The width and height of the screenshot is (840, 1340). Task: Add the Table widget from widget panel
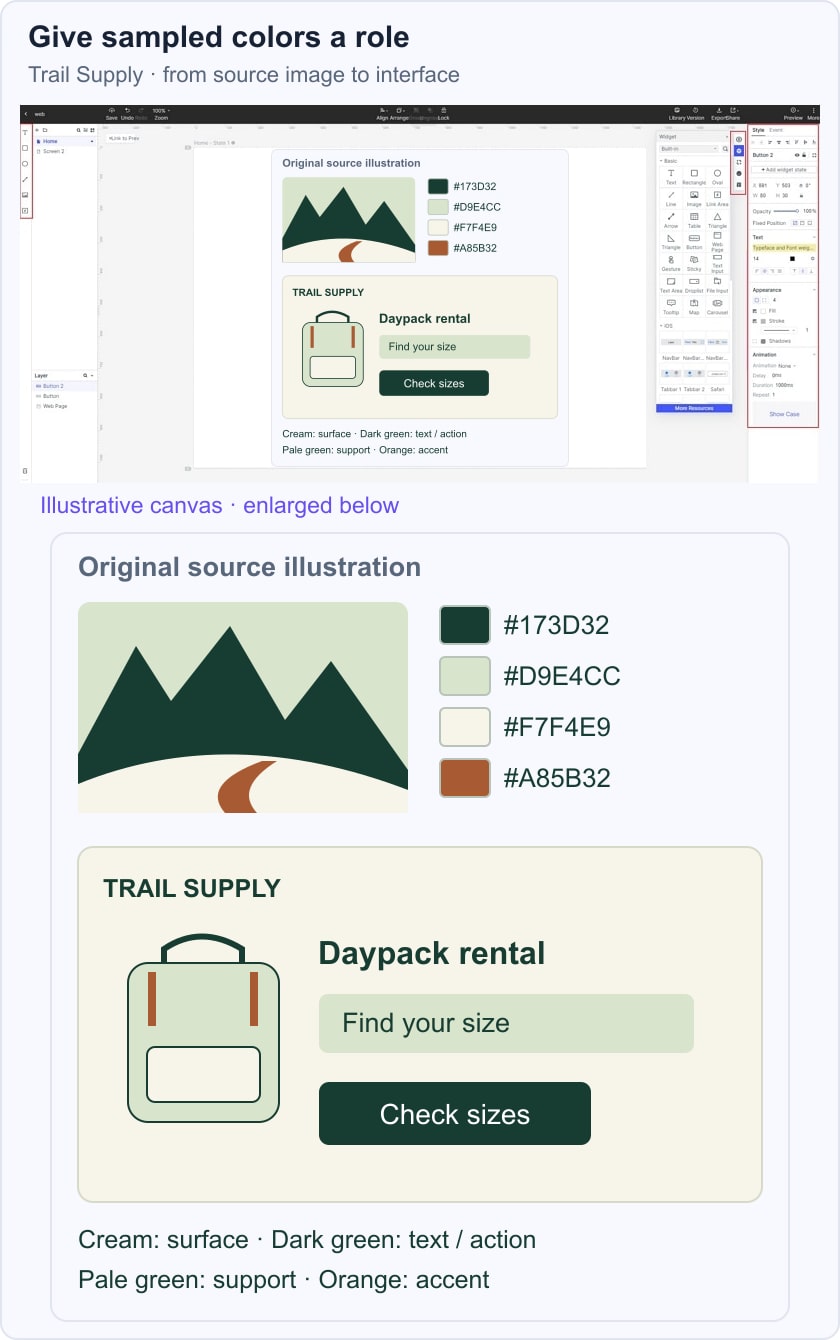(x=694, y=220)
